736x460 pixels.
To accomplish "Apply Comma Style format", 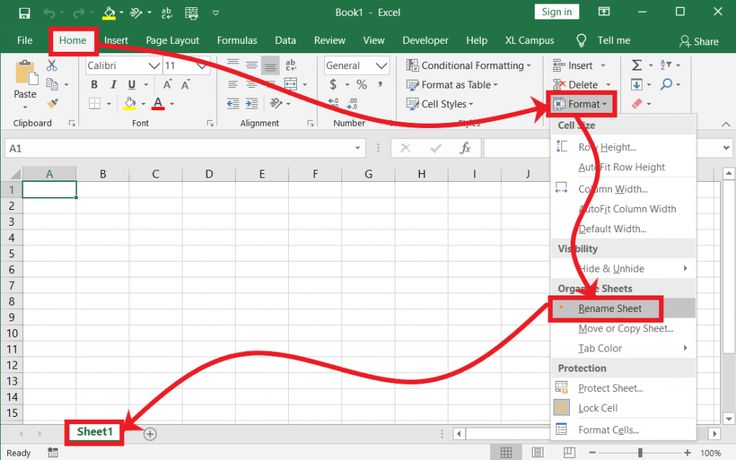I will coord(380,84).
